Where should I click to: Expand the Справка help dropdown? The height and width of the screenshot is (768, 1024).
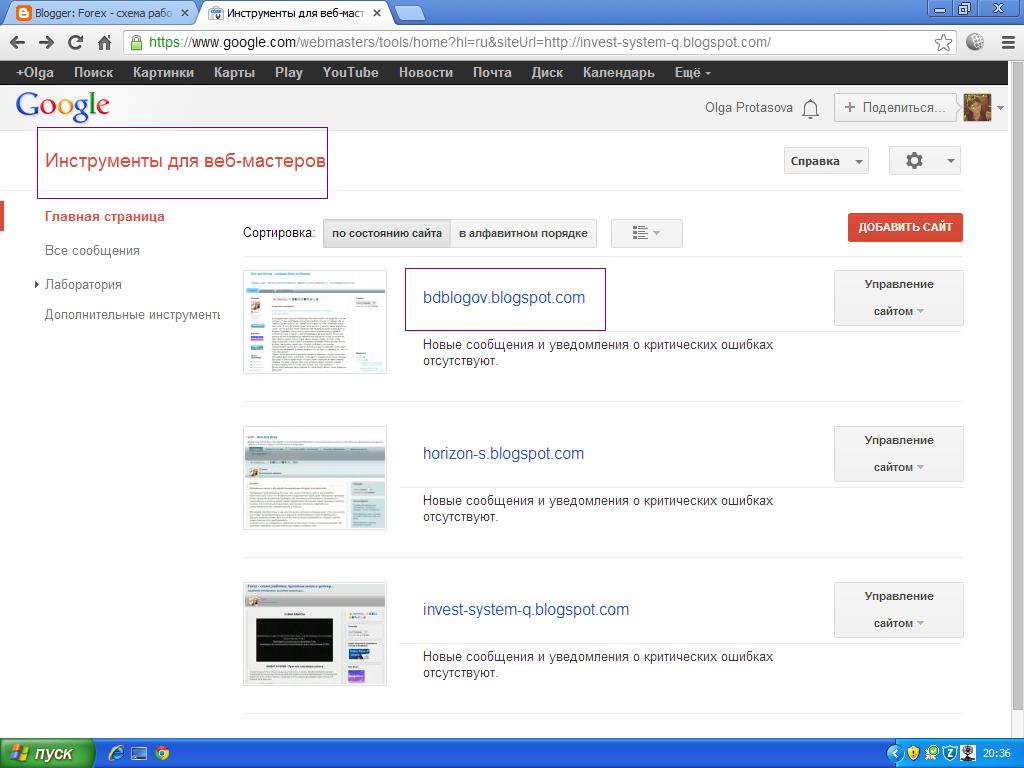pos(826,161)
